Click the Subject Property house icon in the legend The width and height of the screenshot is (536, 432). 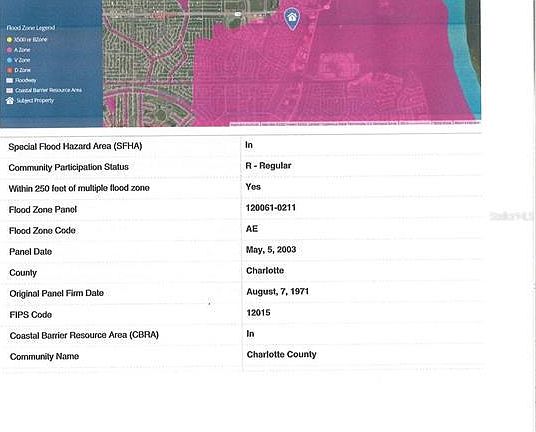point(10,100)
